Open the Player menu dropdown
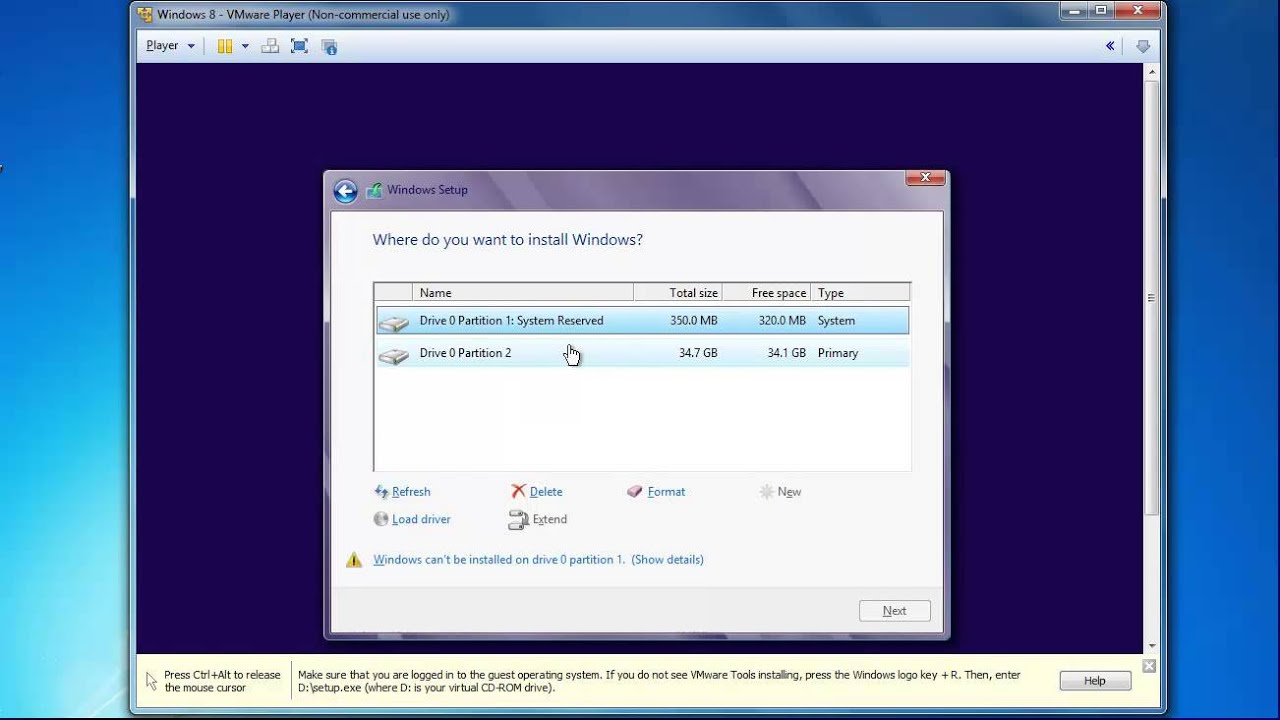The height and width of the screenshot is (720, 1280). pyautogui.click(x=170, y=46)
